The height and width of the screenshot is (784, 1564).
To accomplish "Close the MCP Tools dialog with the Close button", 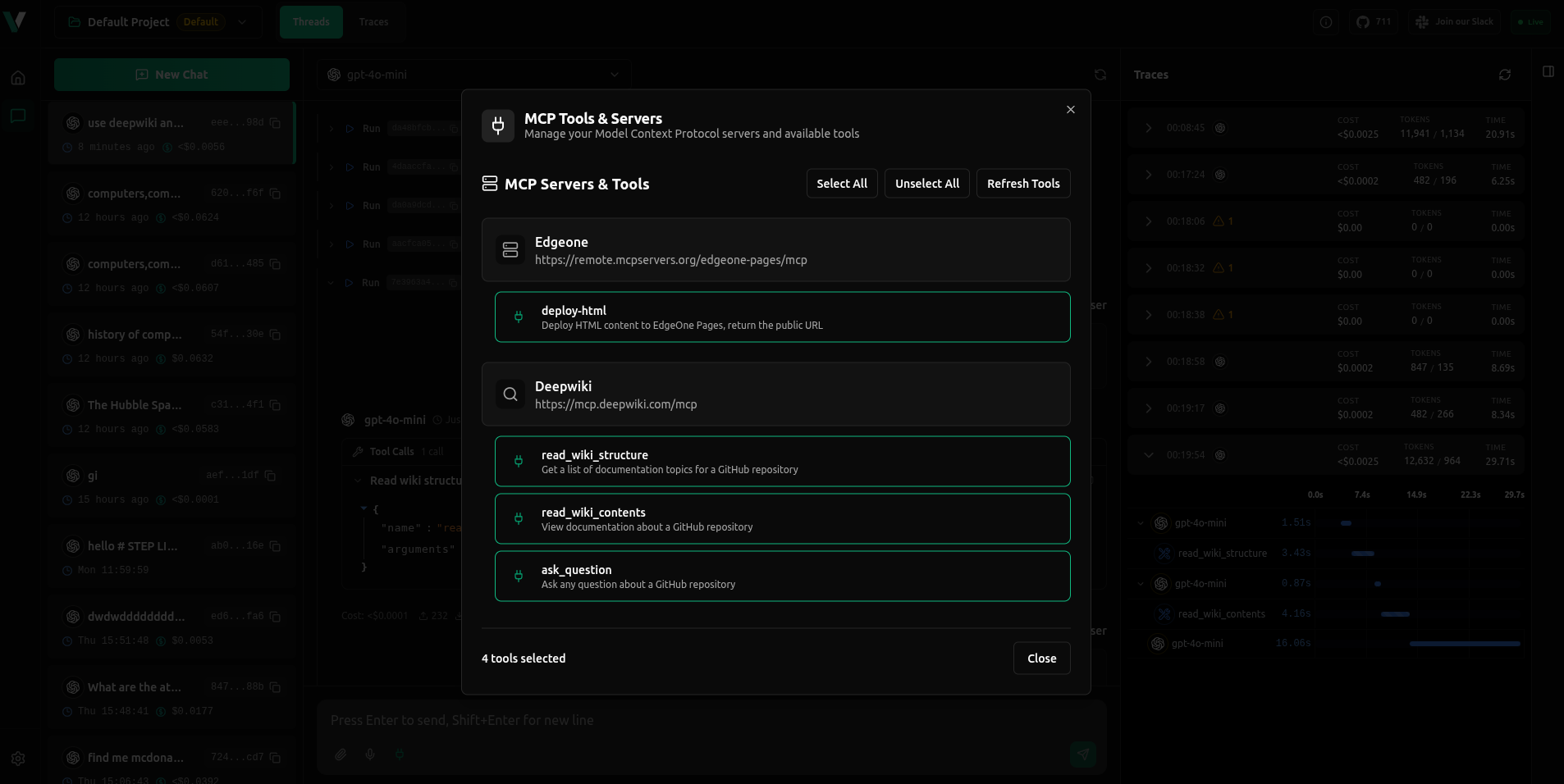I will click(1041, 658).
